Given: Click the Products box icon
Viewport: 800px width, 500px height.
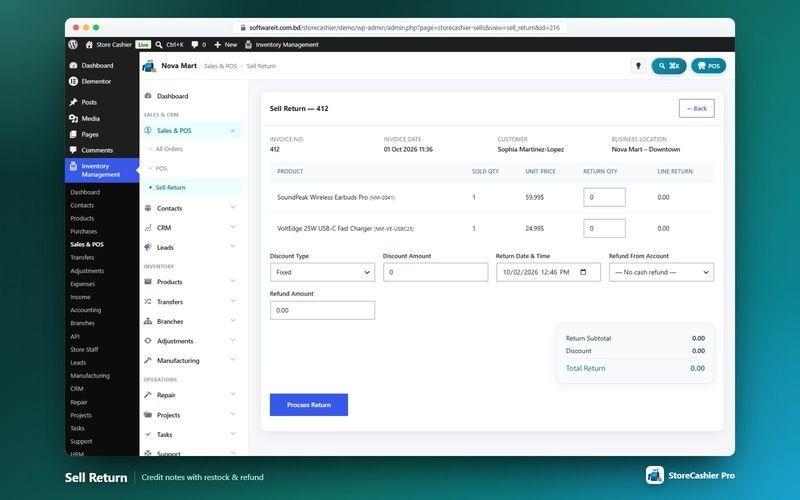Looking at the screenshot, I should tap(148, 282).
